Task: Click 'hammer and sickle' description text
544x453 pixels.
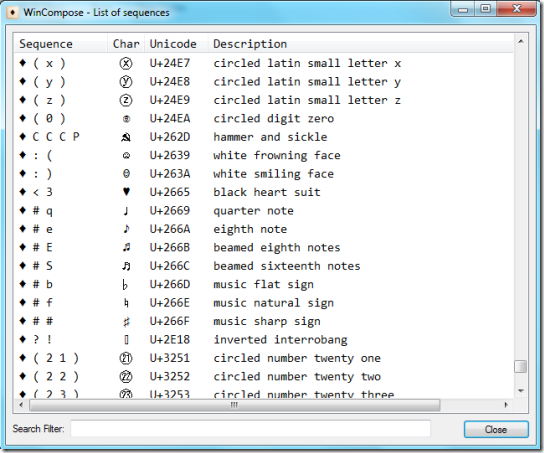Action: tap(270, 137)
